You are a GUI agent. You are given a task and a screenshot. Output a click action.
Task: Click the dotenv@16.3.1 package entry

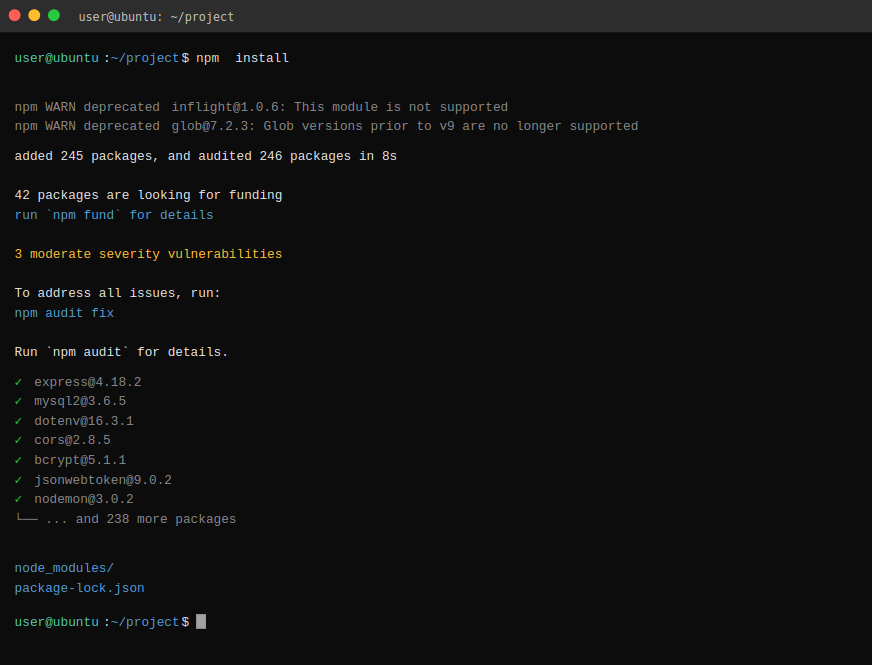pyautogui.click(x=84, y=421)
